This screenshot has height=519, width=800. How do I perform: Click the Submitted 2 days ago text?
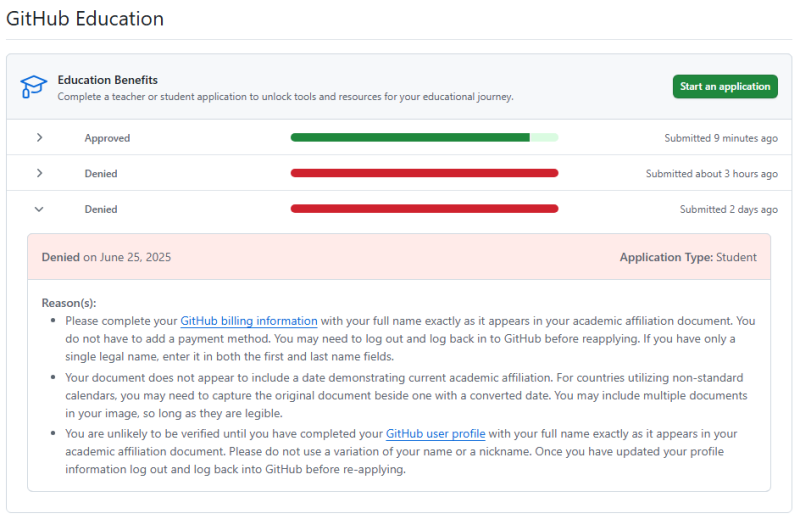click(729, 209)
